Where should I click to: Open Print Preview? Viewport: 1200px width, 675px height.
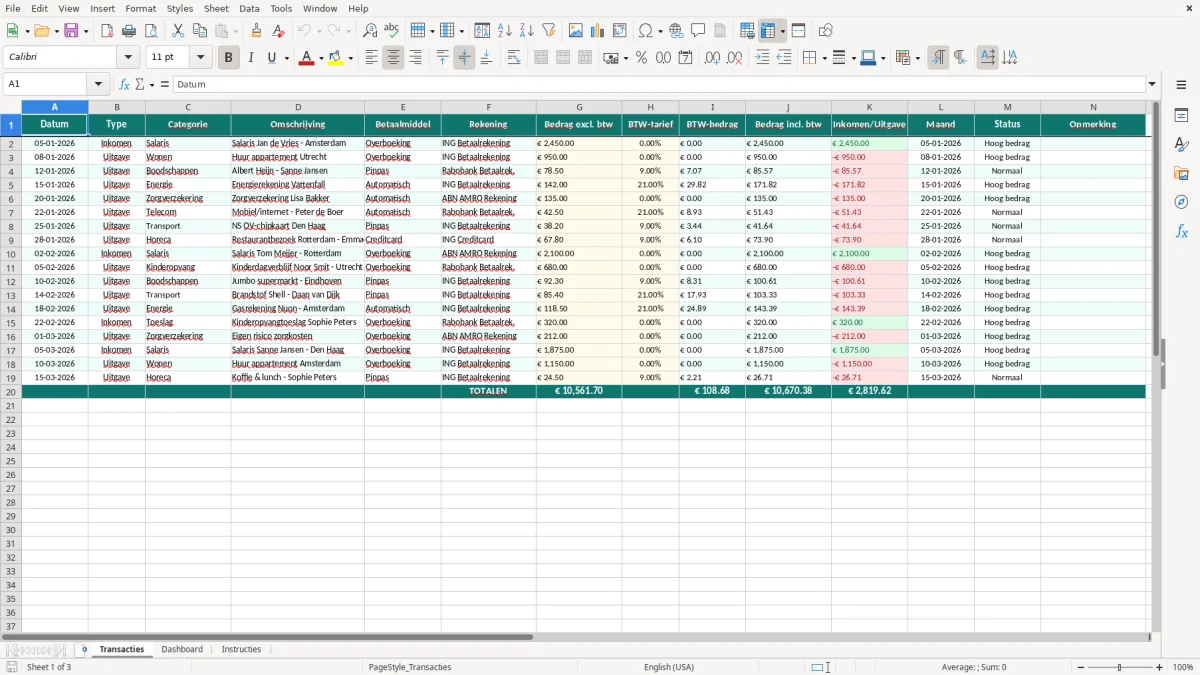[150, 31]
